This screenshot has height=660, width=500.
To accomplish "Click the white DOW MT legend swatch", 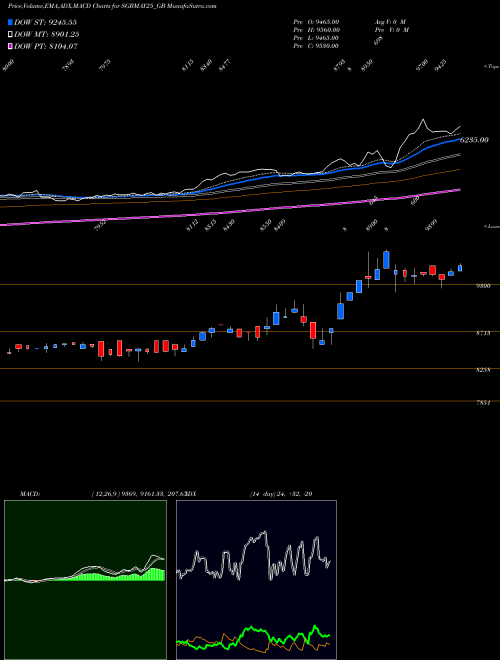I will tap(11, 35).
